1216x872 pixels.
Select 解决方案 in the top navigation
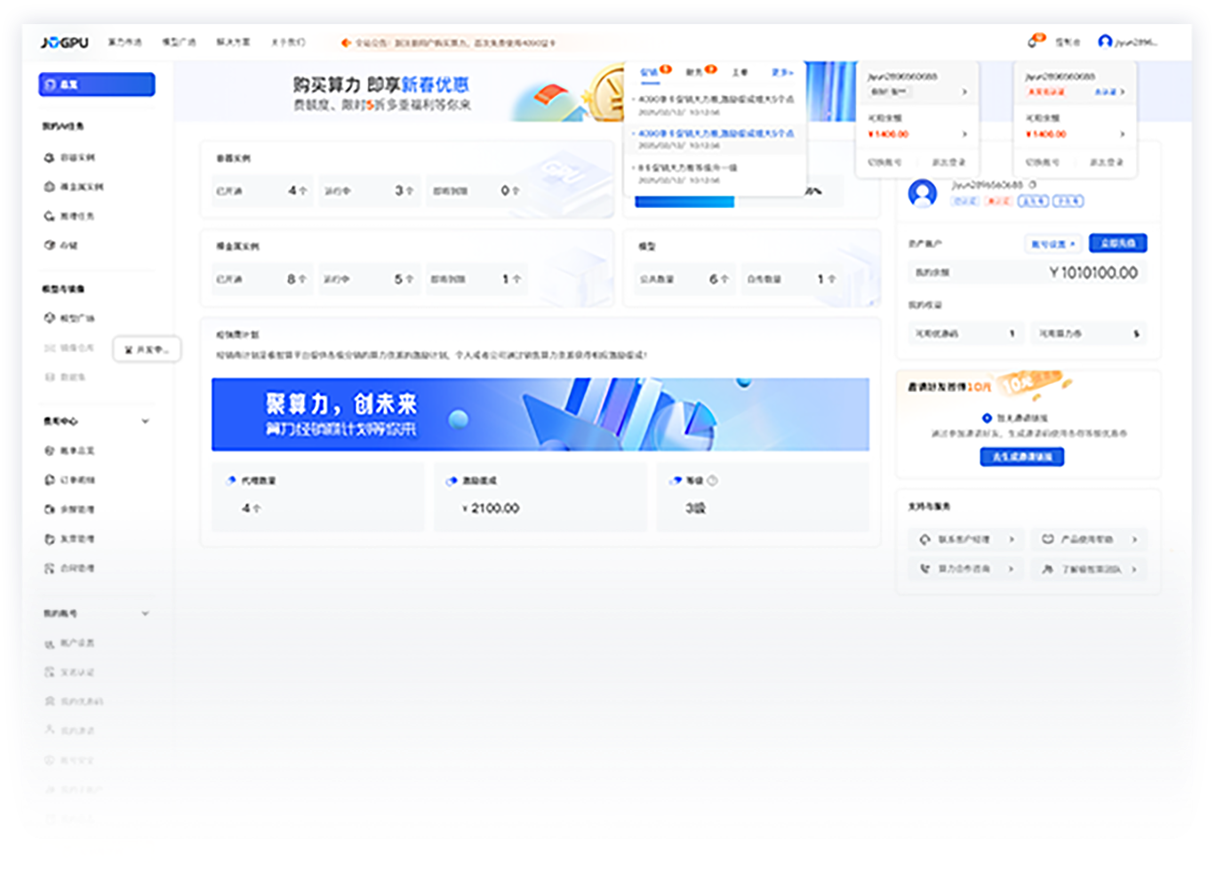tap(232, 43)
